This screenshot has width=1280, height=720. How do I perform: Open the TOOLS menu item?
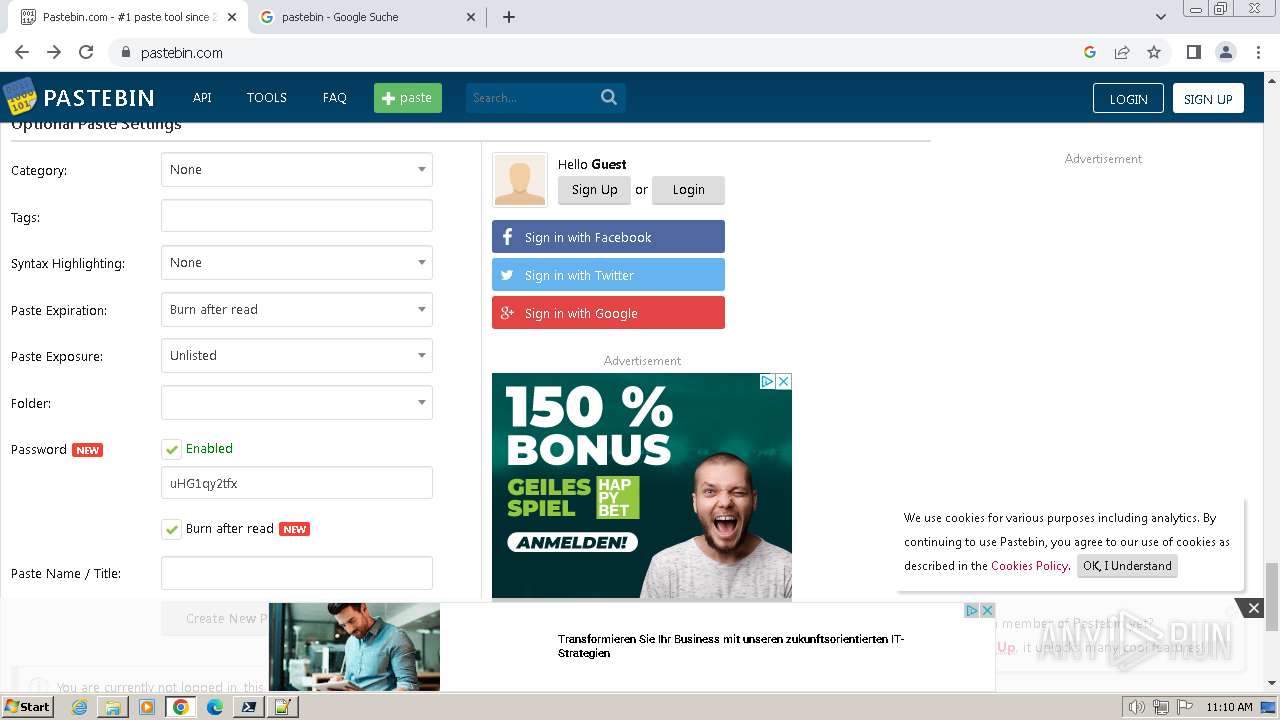[267, 97]
